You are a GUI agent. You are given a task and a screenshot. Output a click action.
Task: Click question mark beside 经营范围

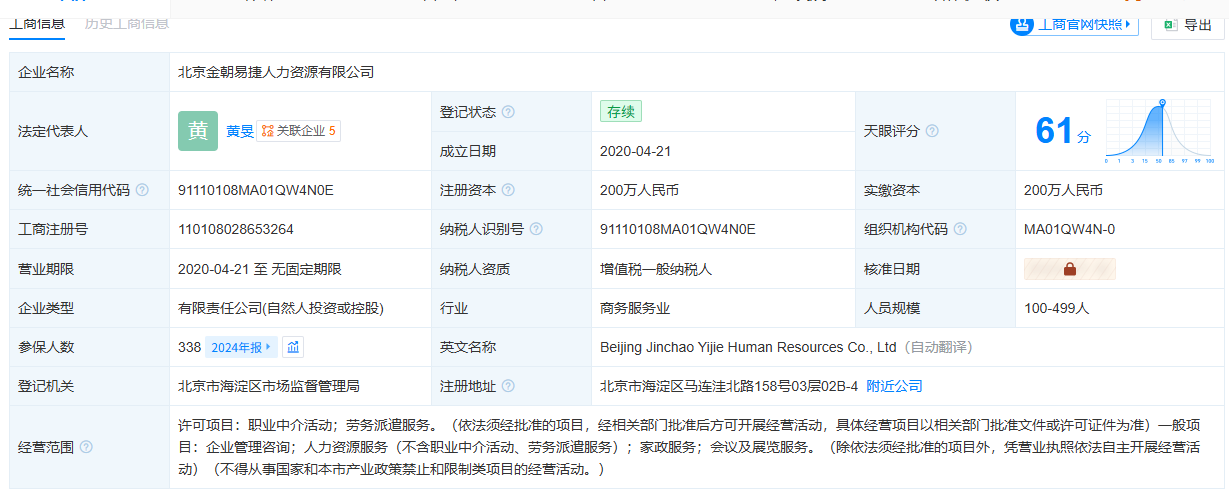[x=86, y=447]
